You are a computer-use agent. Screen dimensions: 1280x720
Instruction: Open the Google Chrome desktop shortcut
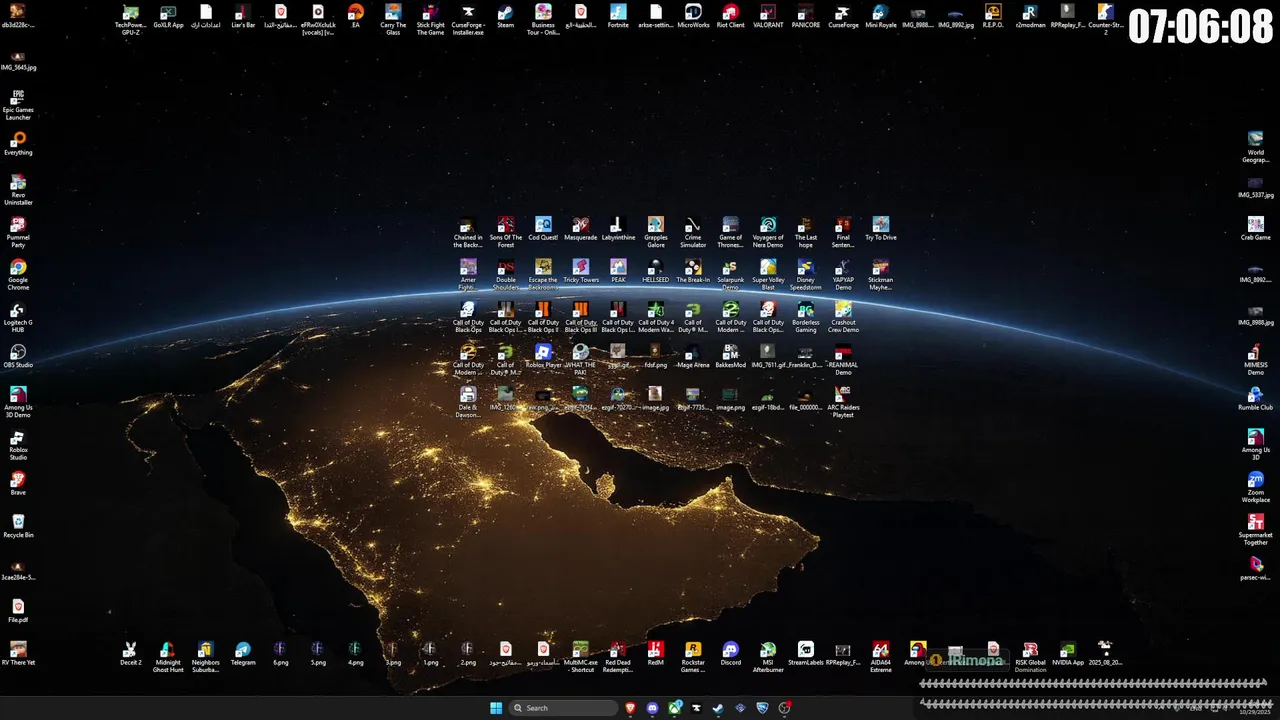tap(18, 274)
